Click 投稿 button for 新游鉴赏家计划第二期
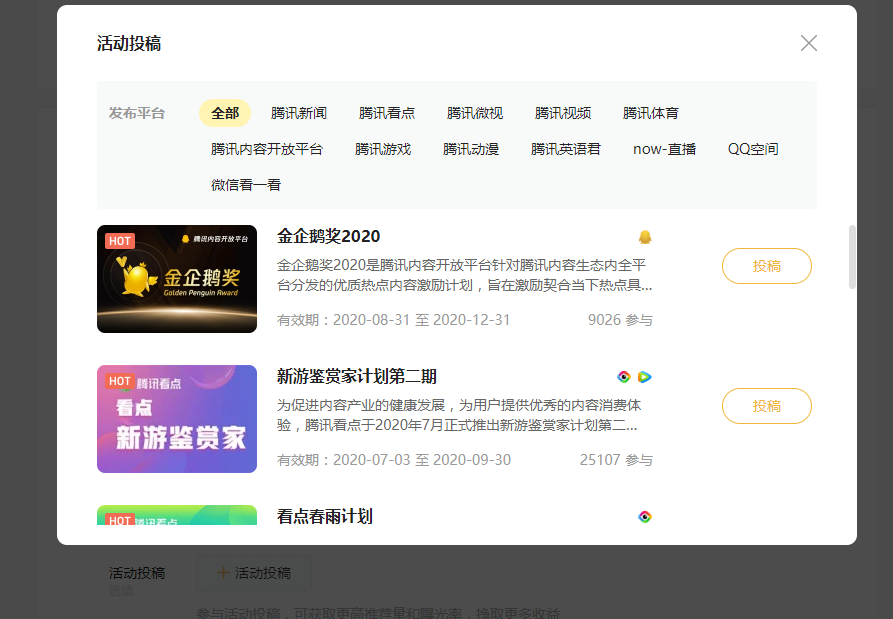This screenshot has width=893, height=619. coord(767,406)
